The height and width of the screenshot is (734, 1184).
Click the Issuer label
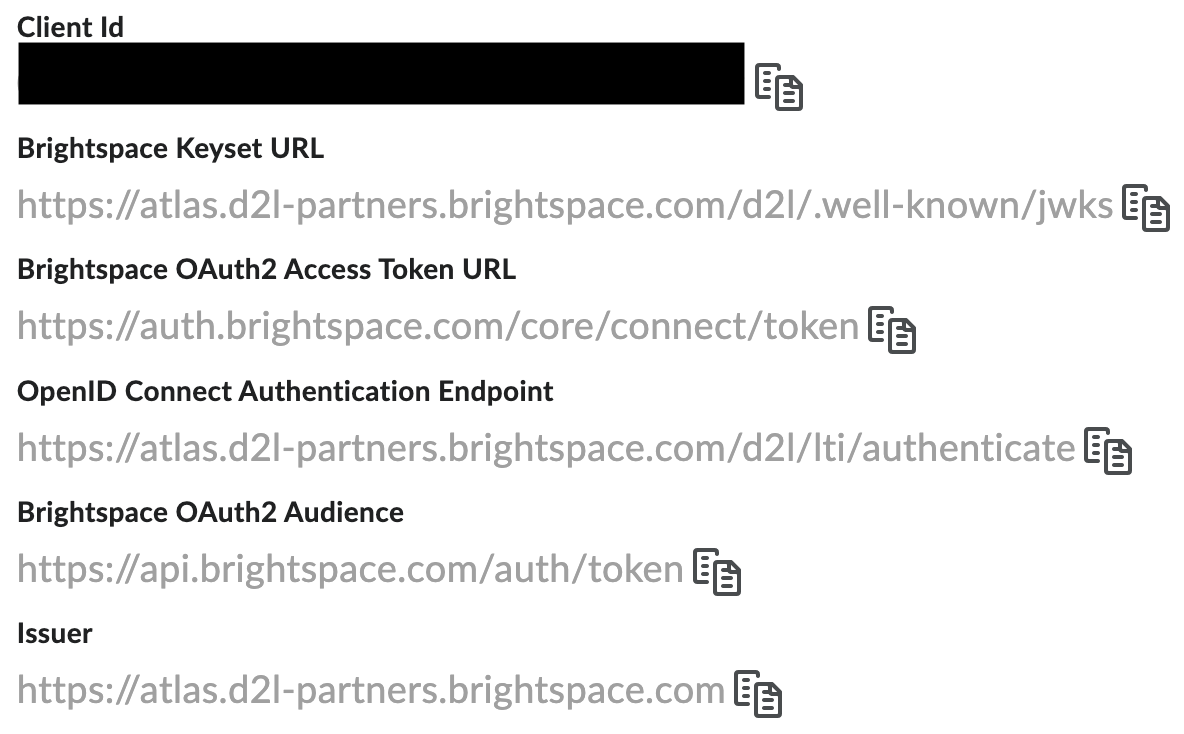(54, 634)
